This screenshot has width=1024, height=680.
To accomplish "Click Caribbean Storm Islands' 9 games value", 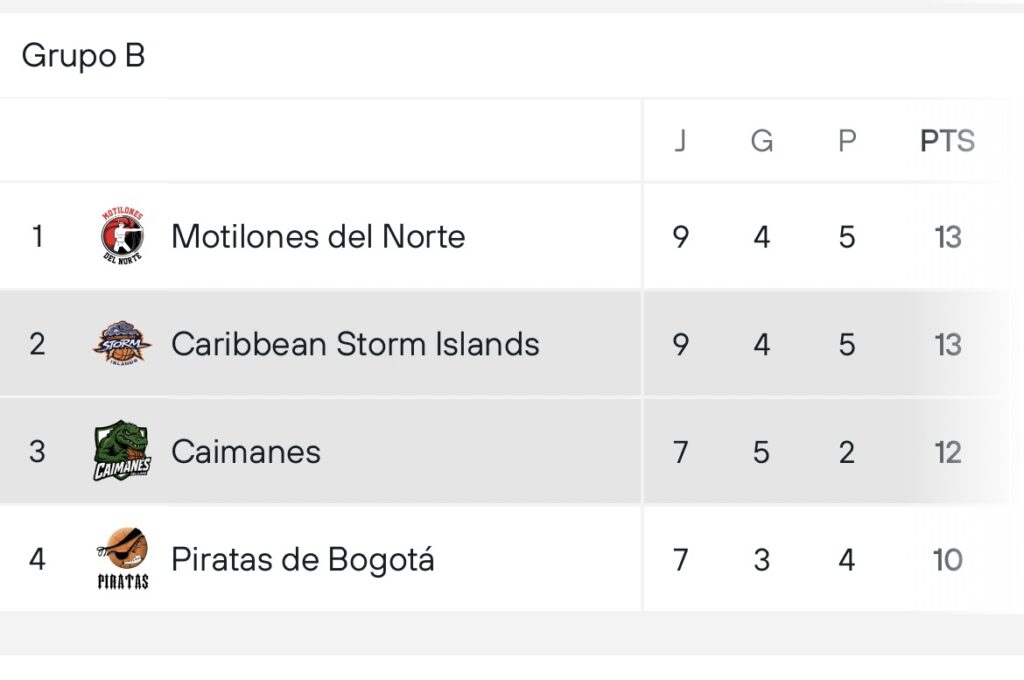I will 681,344.
